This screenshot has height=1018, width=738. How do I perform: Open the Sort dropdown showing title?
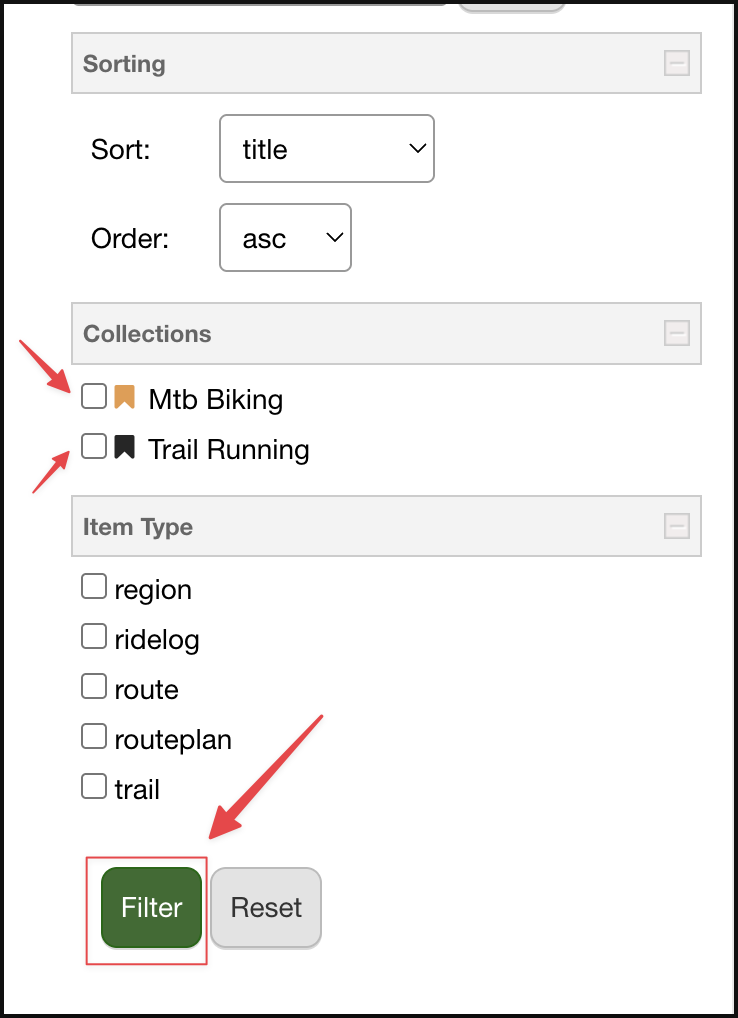(326, 149)
